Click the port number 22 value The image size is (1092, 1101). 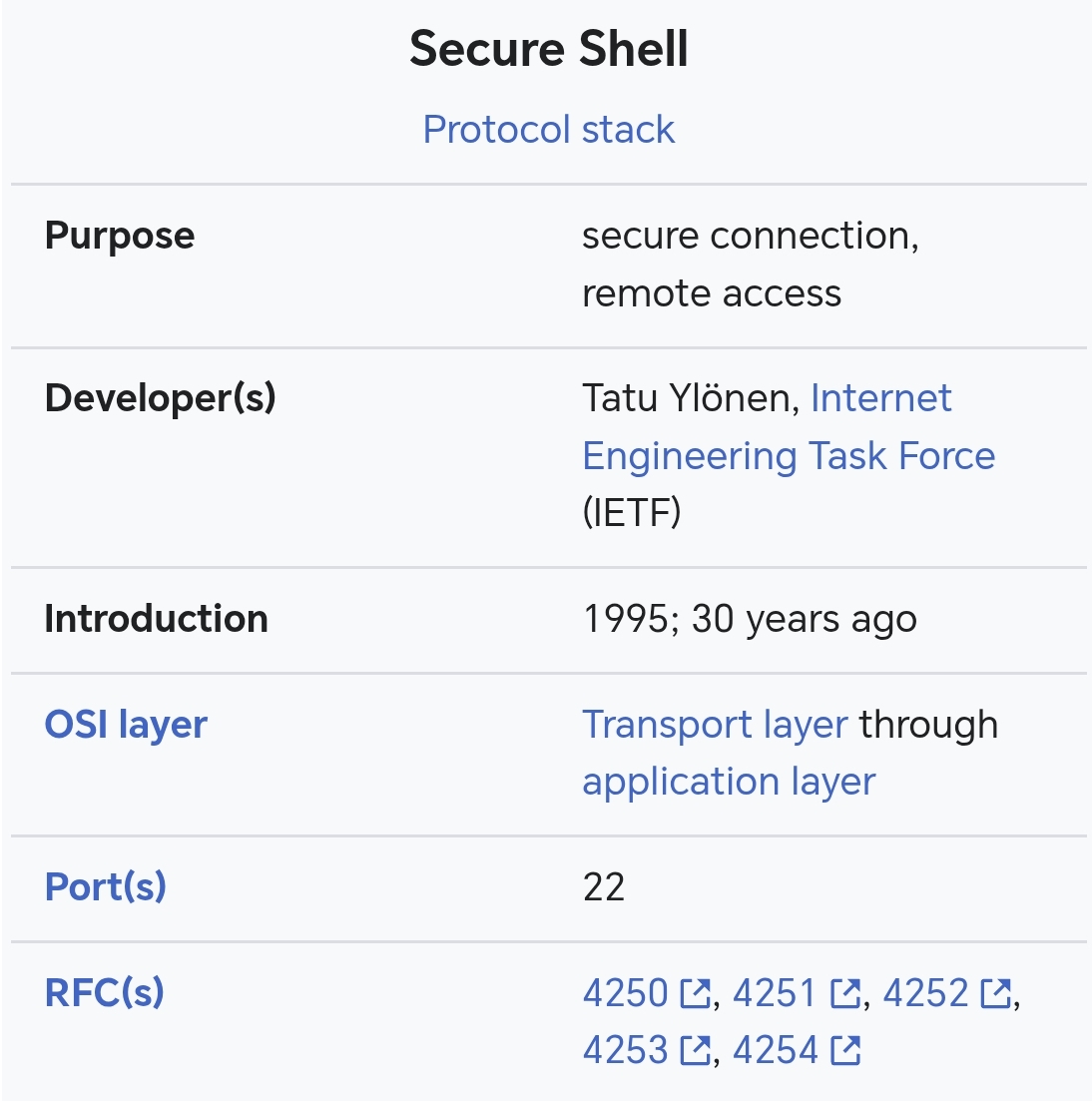pos(604,887)
